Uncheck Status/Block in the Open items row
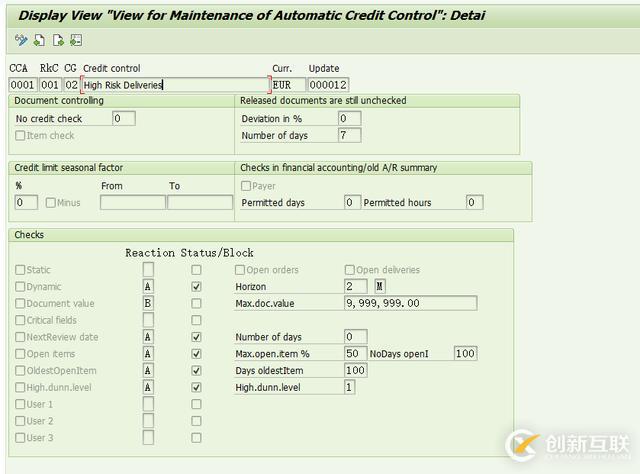The height and width of the screenshot is (474, 640). pyautogui.click(x=196, y=354)
